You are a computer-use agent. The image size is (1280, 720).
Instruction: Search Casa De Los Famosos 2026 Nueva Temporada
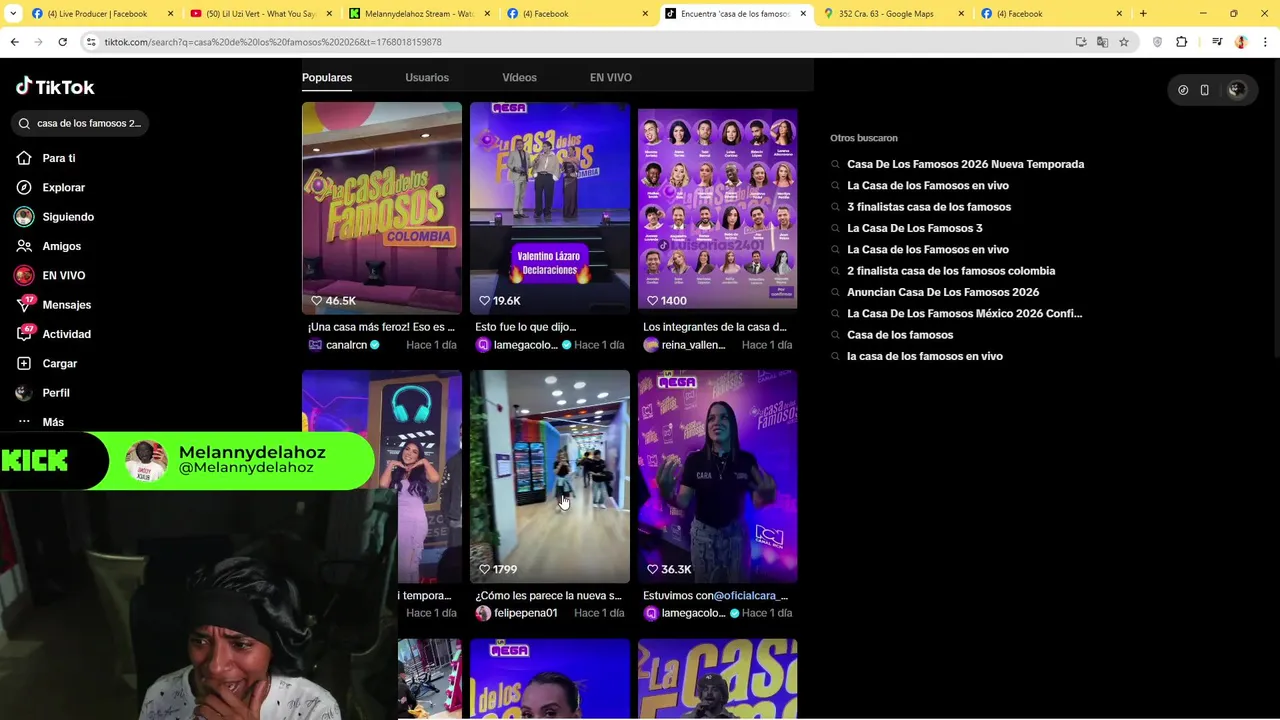click(965, 164)
